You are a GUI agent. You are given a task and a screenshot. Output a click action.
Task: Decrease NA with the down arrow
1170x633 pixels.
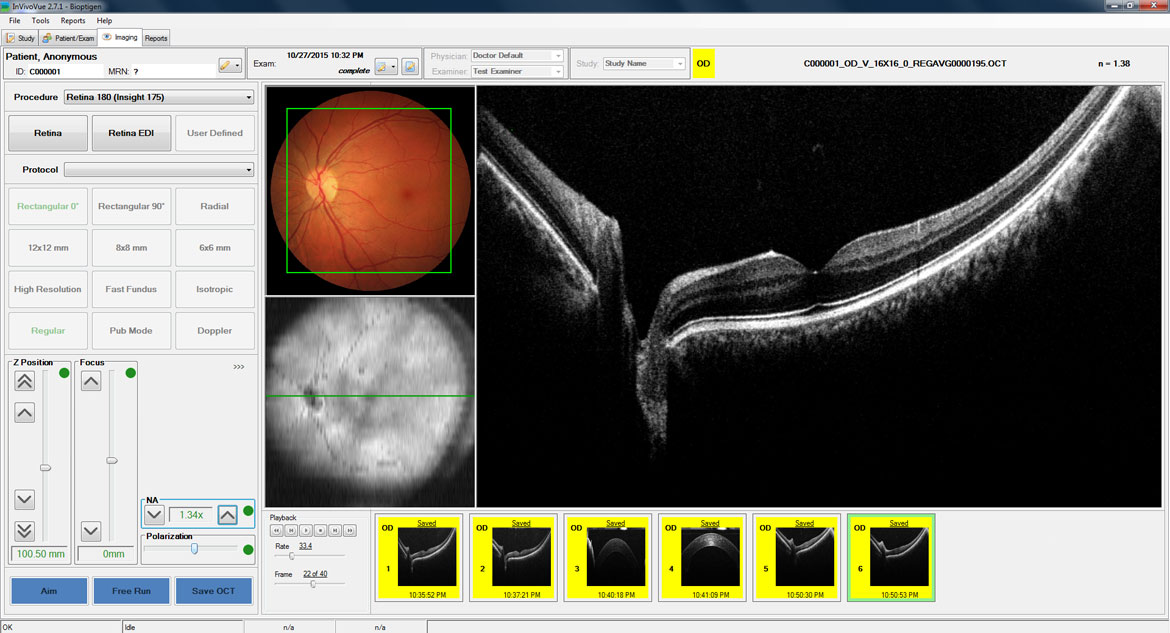pyautogui.click(x=154, y=515)
